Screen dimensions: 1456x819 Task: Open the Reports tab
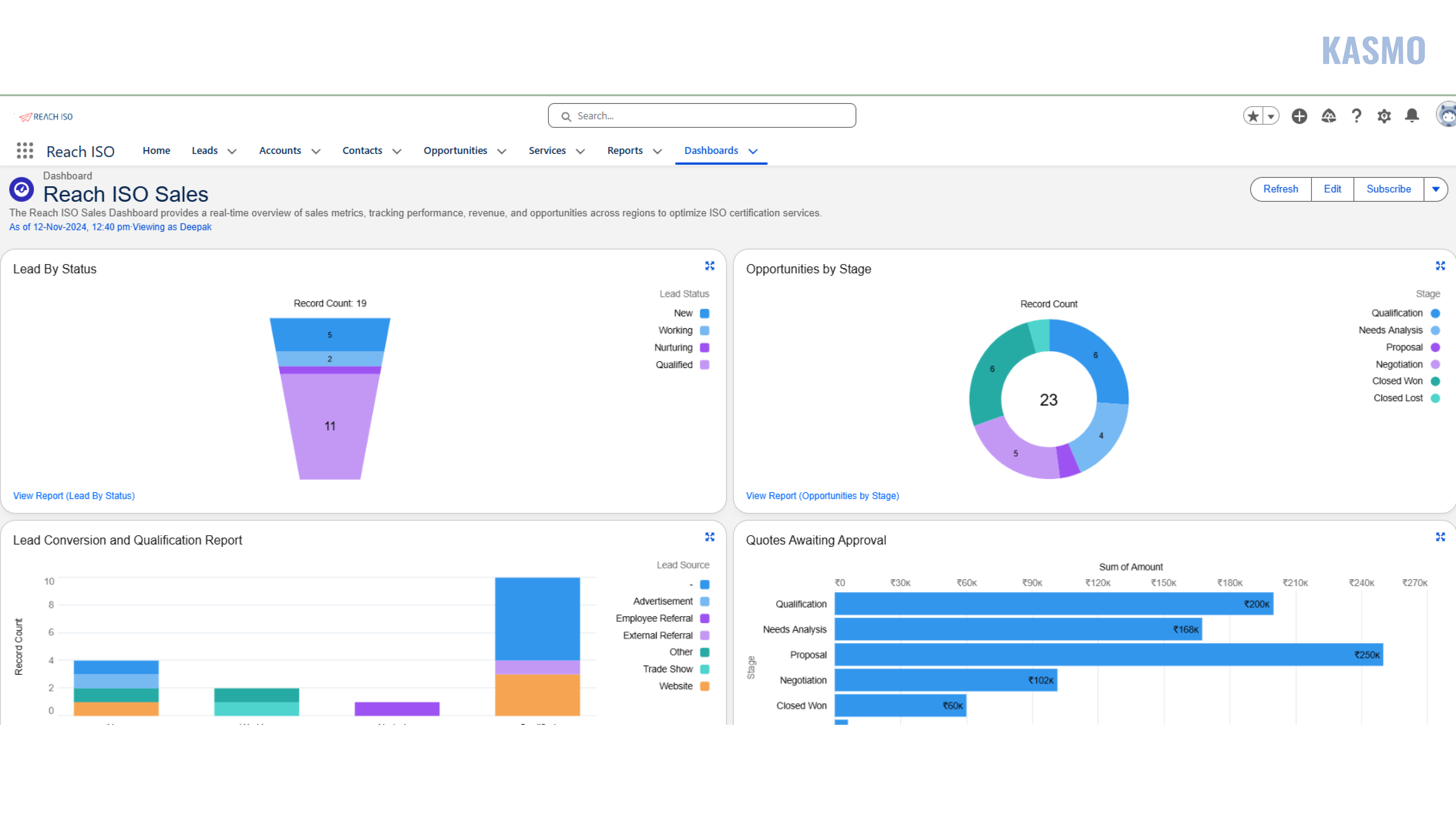pyautogui.click(x=625, y=150)
